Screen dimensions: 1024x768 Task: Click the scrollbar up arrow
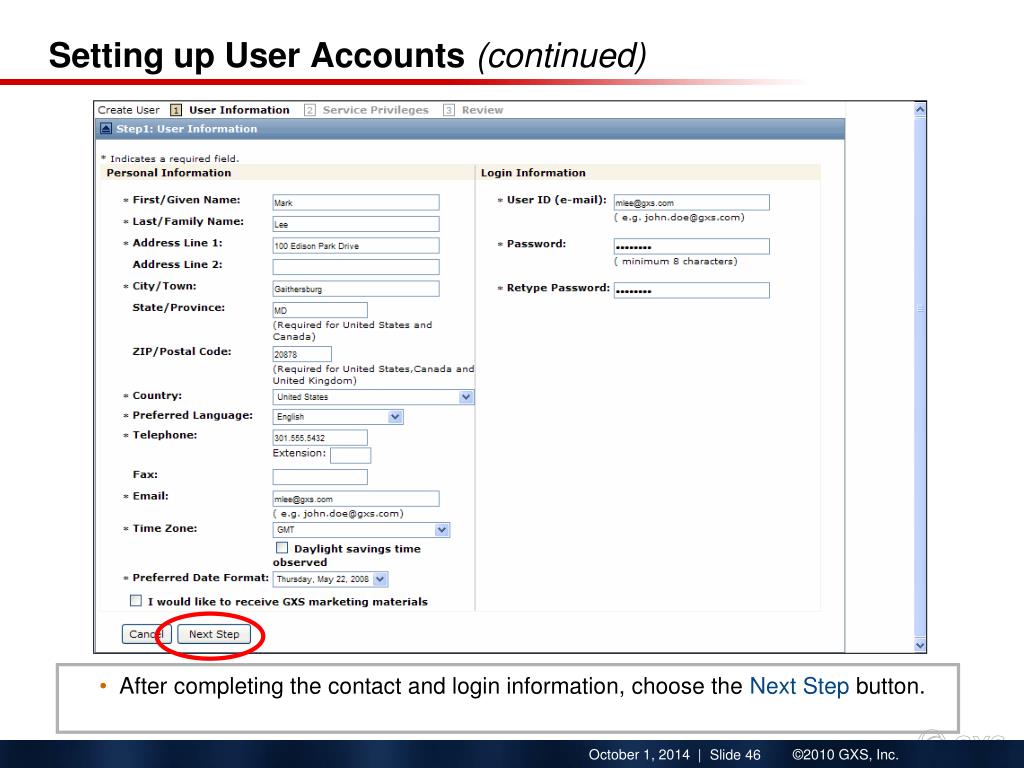[920, 109]
